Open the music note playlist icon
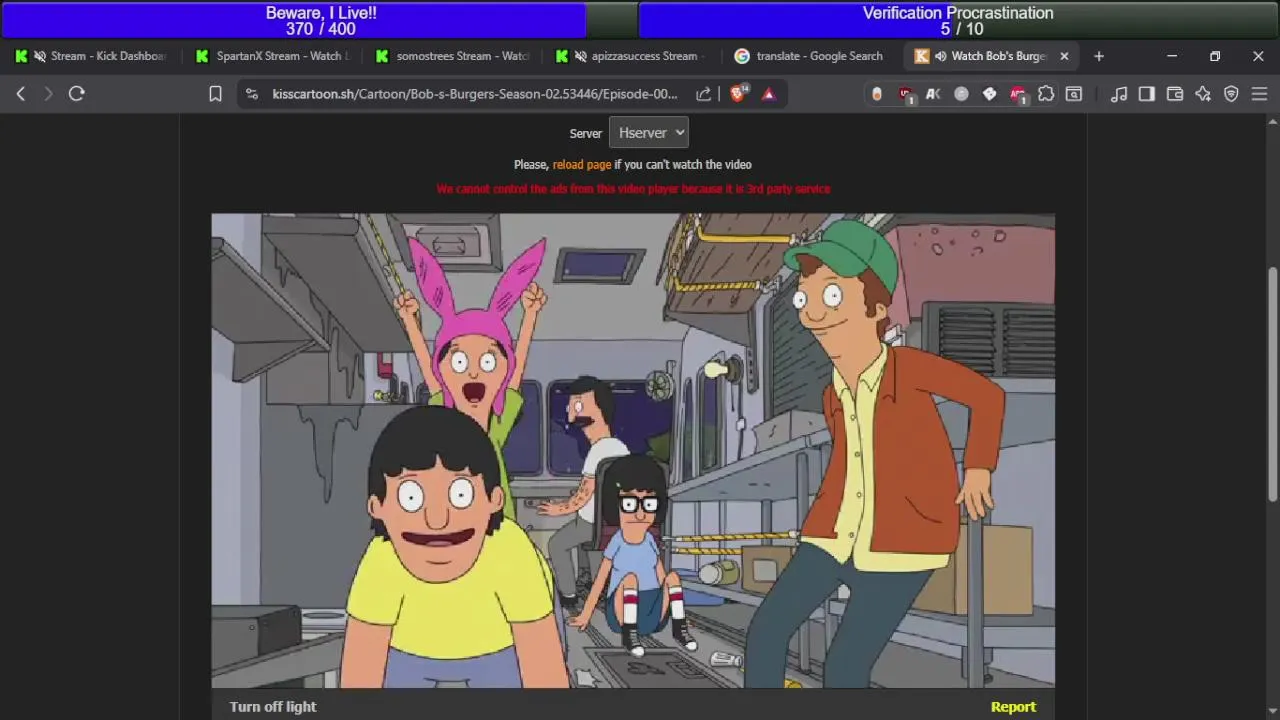The image size is (1280, 720). coord(1119,93)
